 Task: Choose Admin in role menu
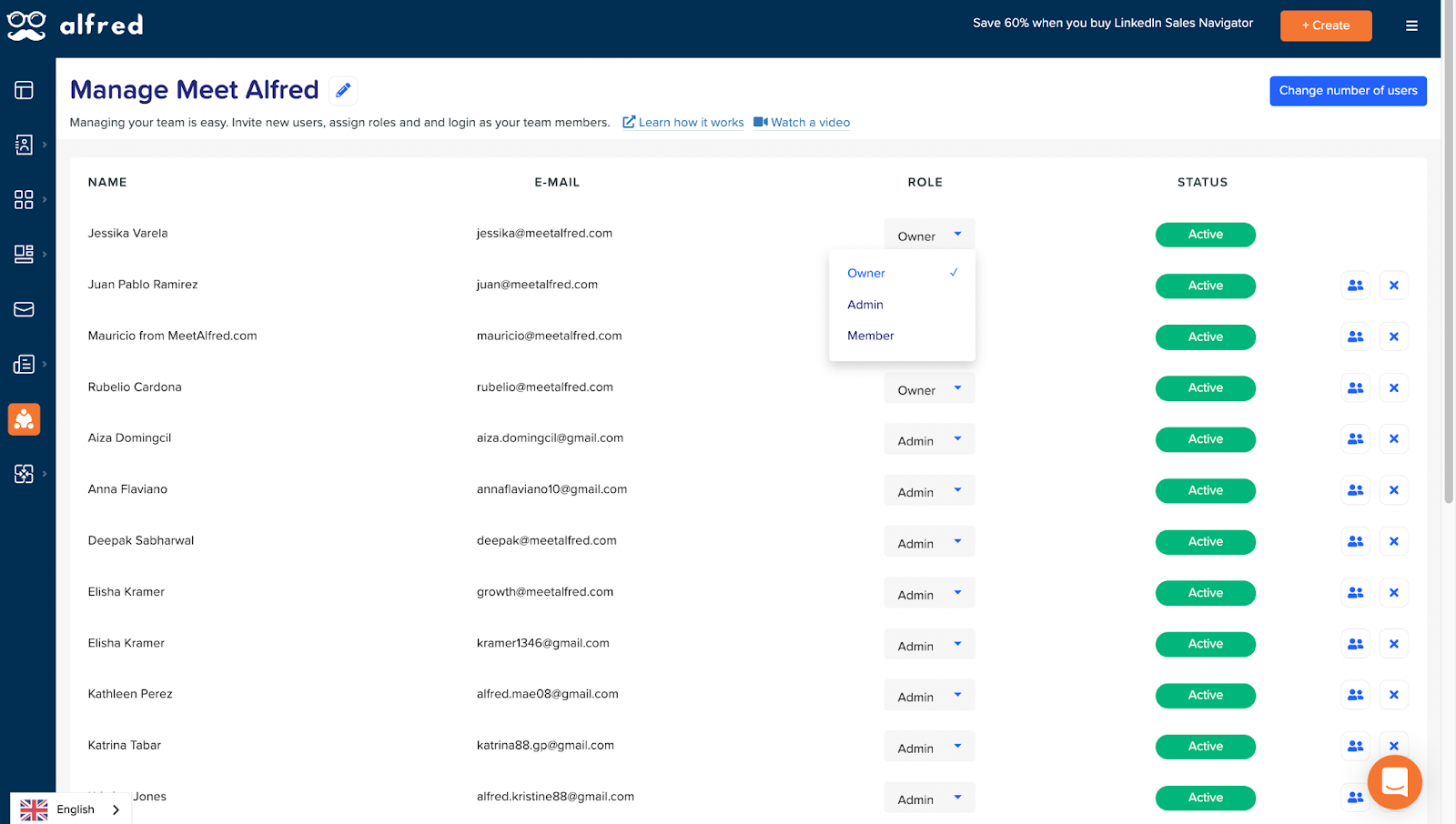pyautogui.click(x=902, y=305)
